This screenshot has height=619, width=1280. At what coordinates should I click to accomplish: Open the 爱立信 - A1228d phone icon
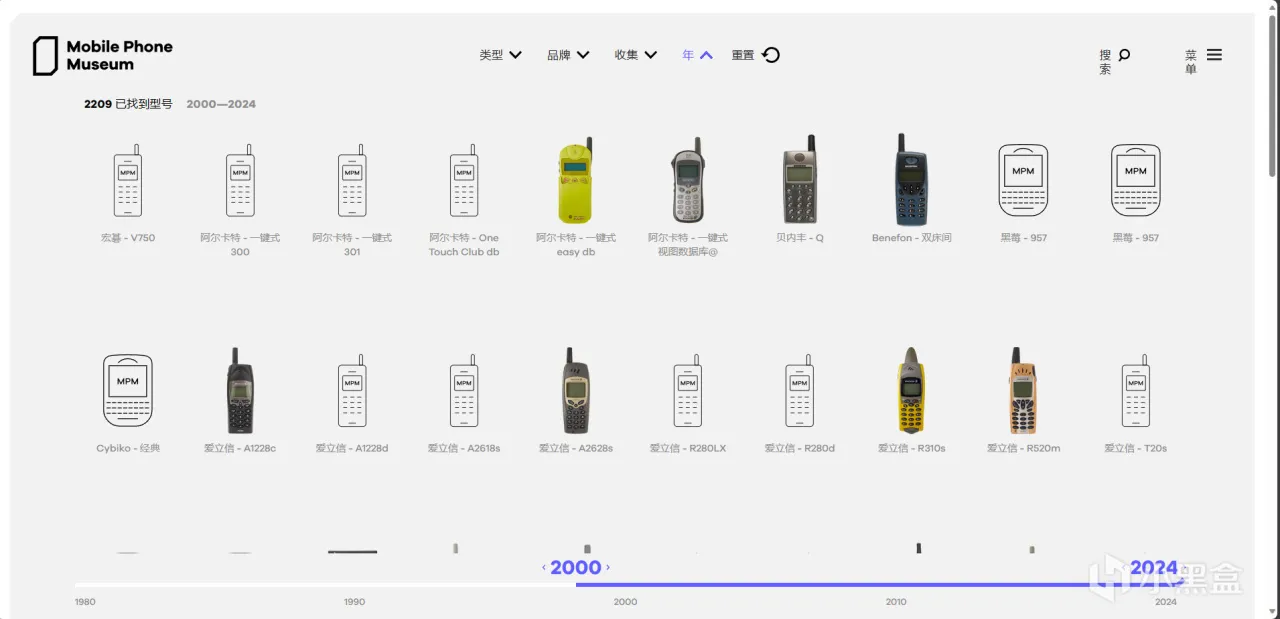pyautogui.click(x=352, y=391)
